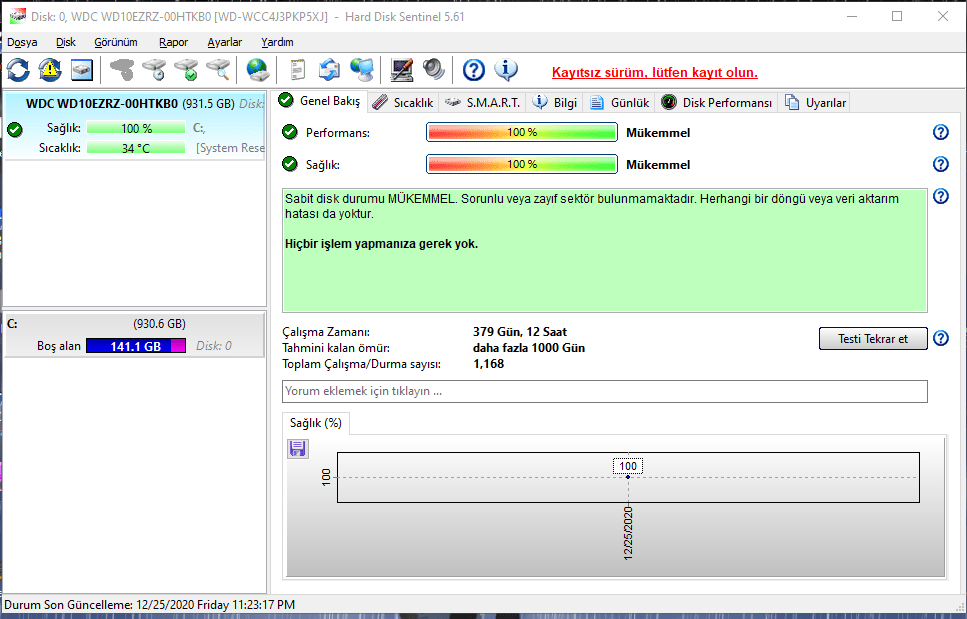Click the Kayıtsız sürüm registration link
967x619 pixels.
point(654,72)
